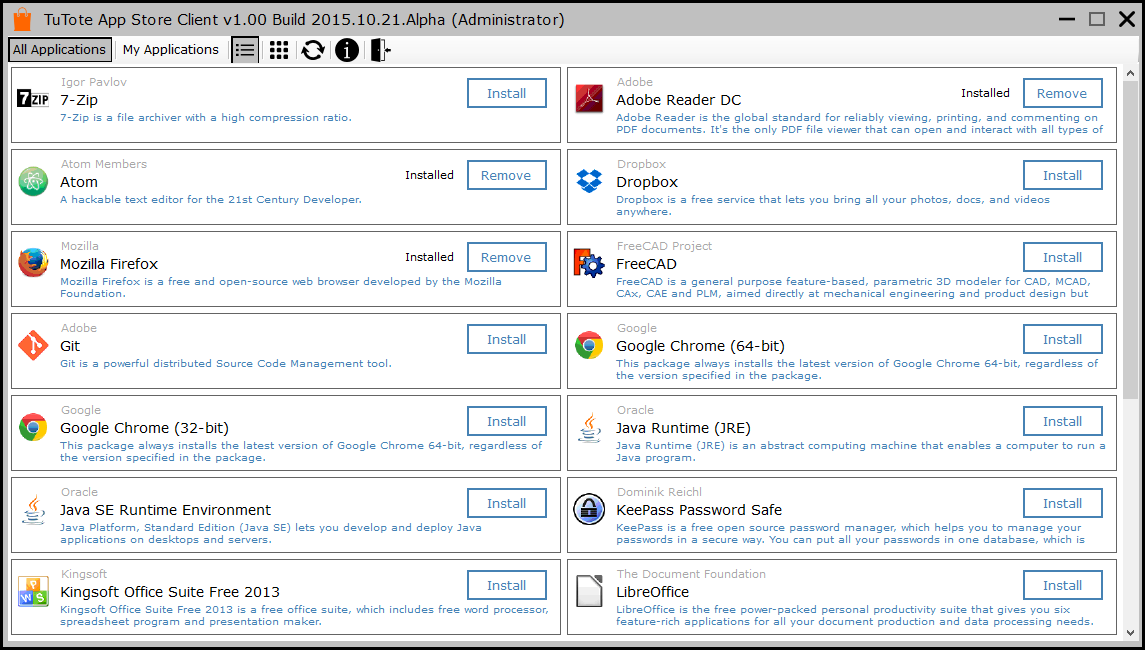Install KeePass Password Safe
Image resolution: width=1145 pixels, height=650 pixels.
pos(1062,503)
